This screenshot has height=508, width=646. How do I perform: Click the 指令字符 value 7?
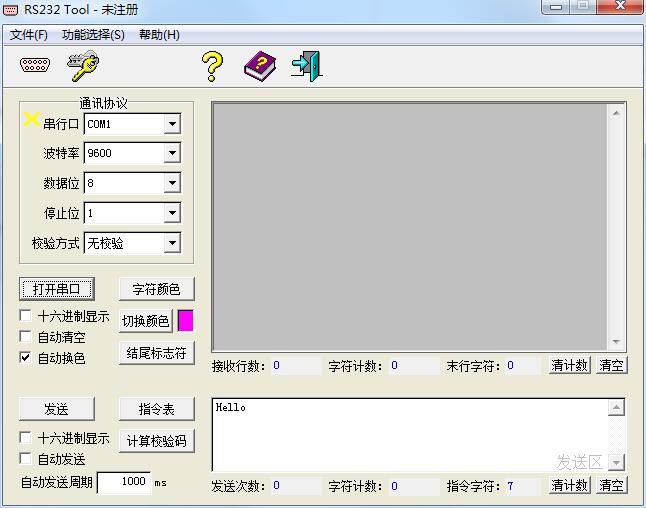click(523, 486)
